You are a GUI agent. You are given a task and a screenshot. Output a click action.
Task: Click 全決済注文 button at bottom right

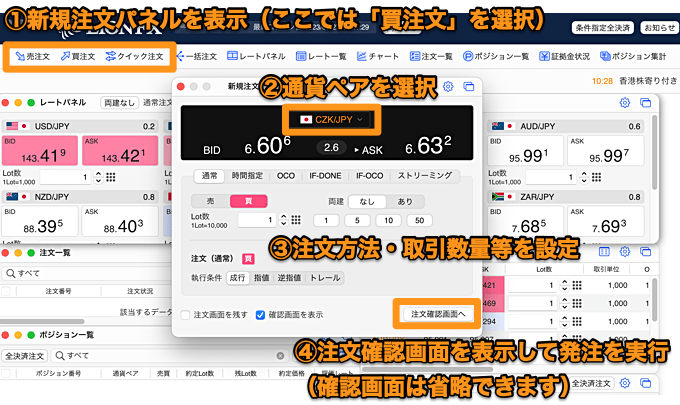pos(591,383)
